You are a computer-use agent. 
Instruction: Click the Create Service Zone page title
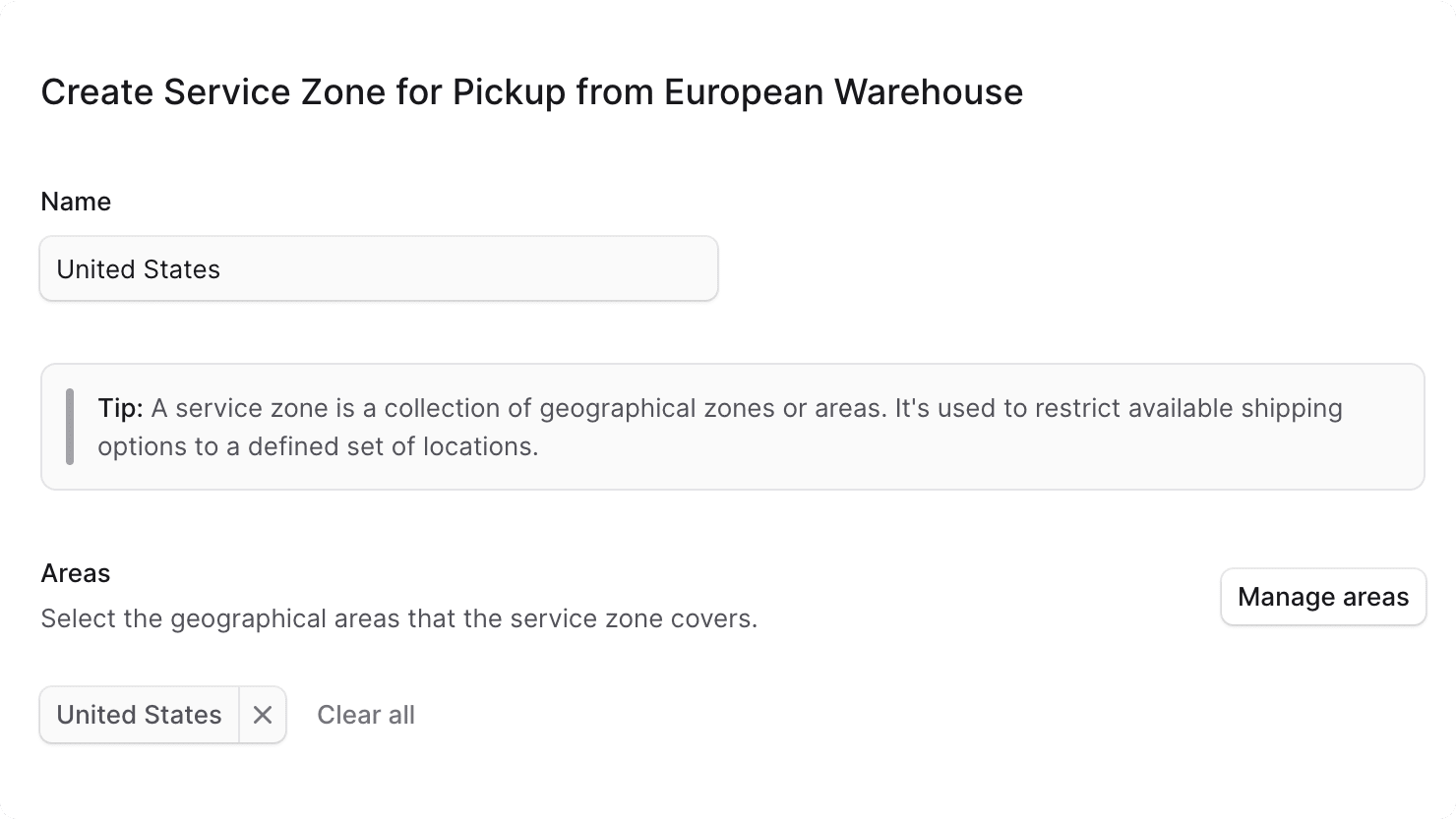pyautogui.click(x=531, y=91)
